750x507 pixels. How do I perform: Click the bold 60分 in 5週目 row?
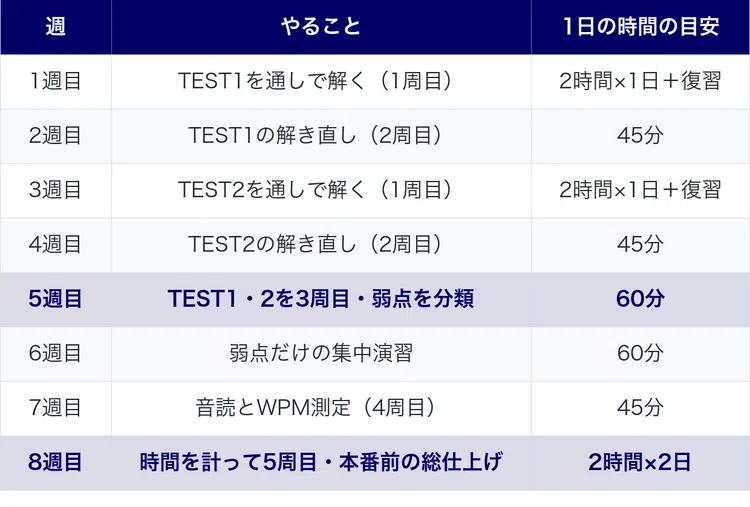(640, 299)
